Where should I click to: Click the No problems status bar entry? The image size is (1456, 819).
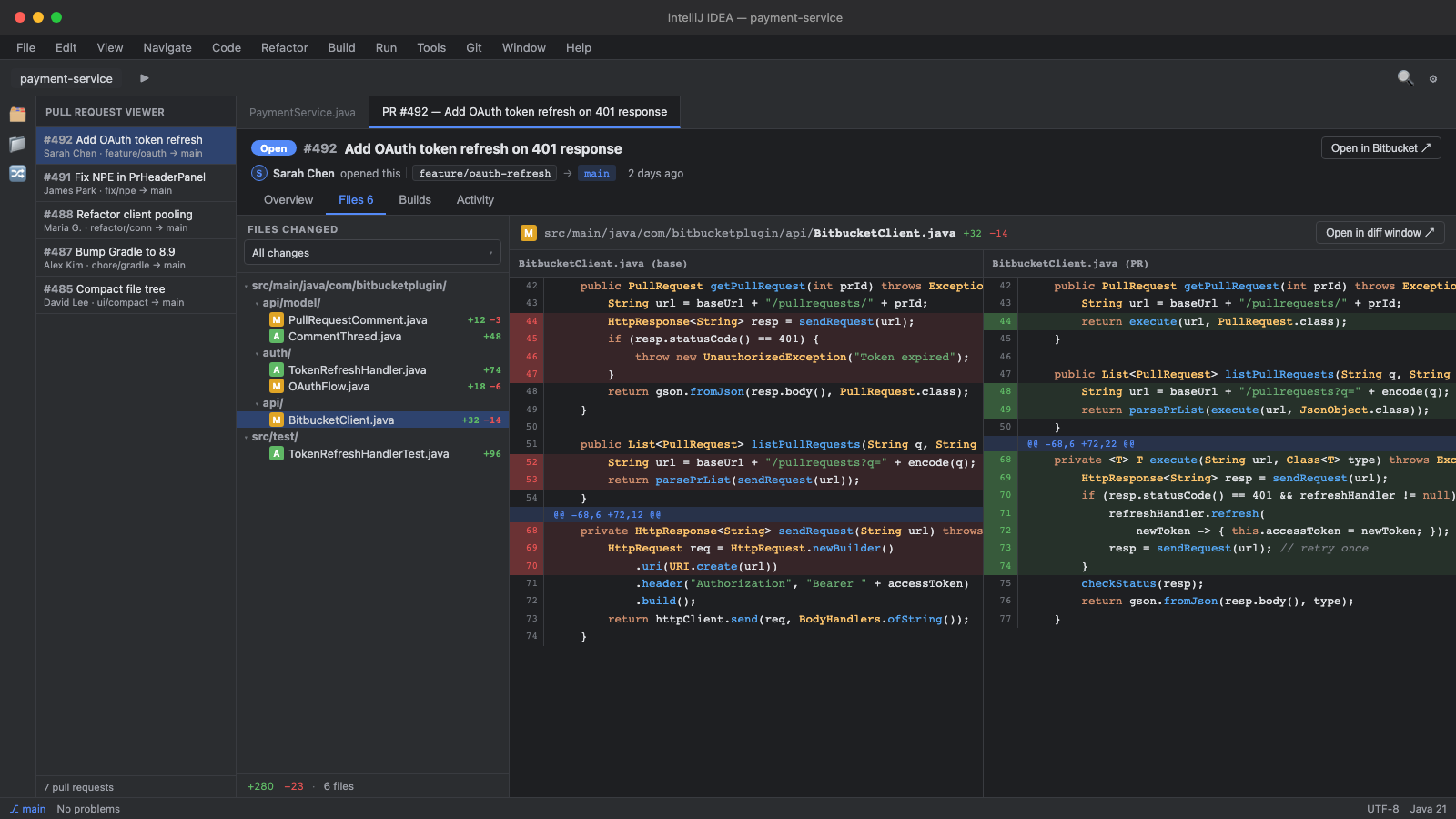88,809
